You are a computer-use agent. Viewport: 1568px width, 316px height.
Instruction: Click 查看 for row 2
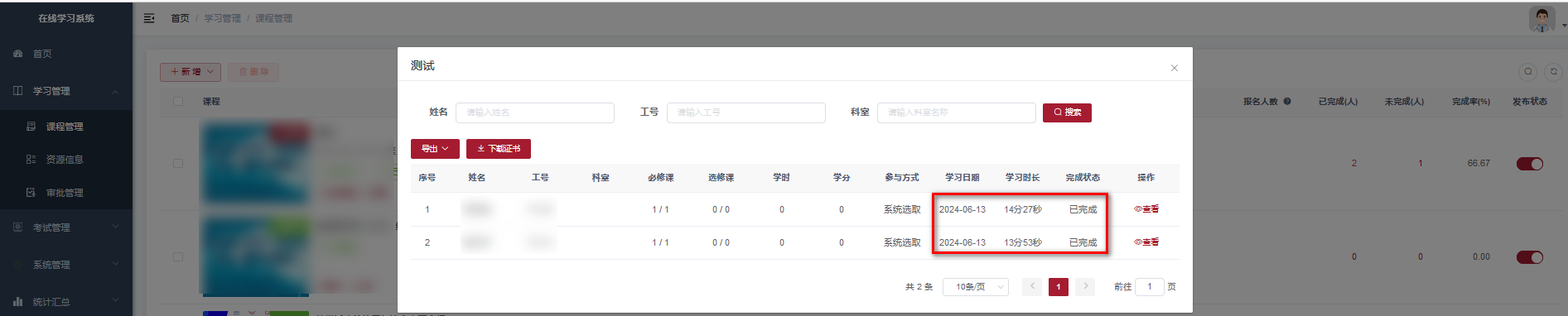click(1146, 242)
